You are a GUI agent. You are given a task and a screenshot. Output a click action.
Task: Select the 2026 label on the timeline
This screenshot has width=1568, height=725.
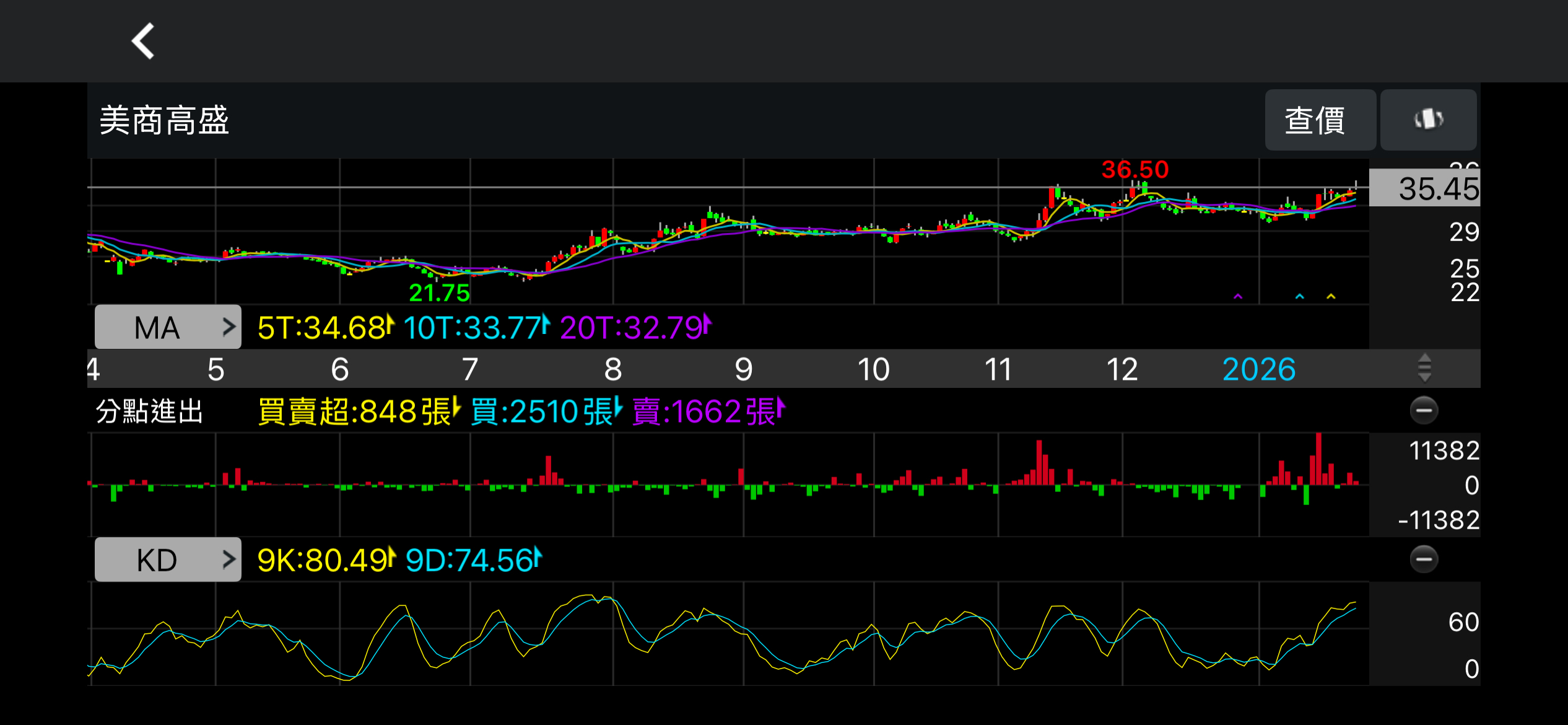point(1258,369)
